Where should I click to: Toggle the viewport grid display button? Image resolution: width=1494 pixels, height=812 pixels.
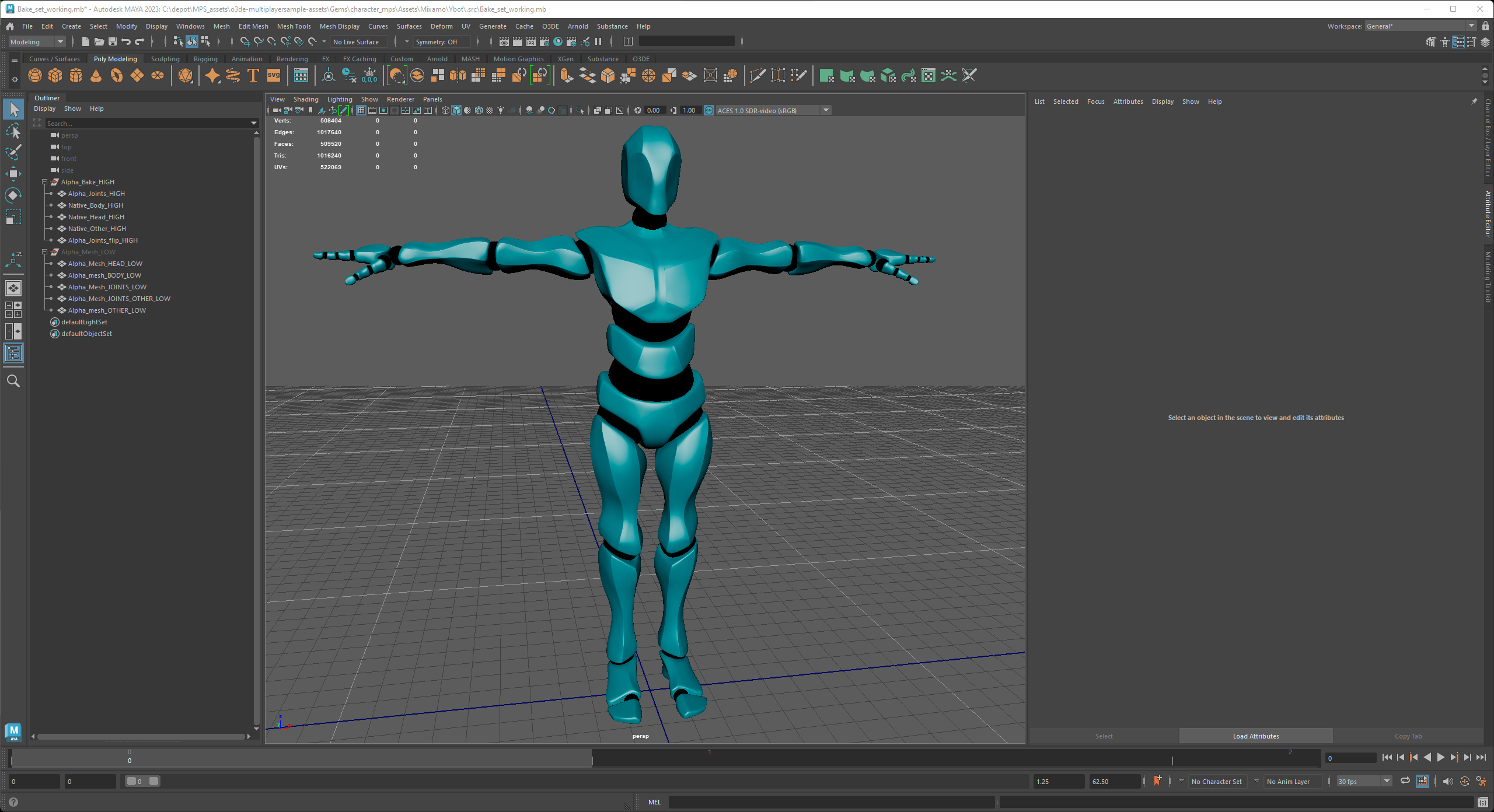[361, 110]
